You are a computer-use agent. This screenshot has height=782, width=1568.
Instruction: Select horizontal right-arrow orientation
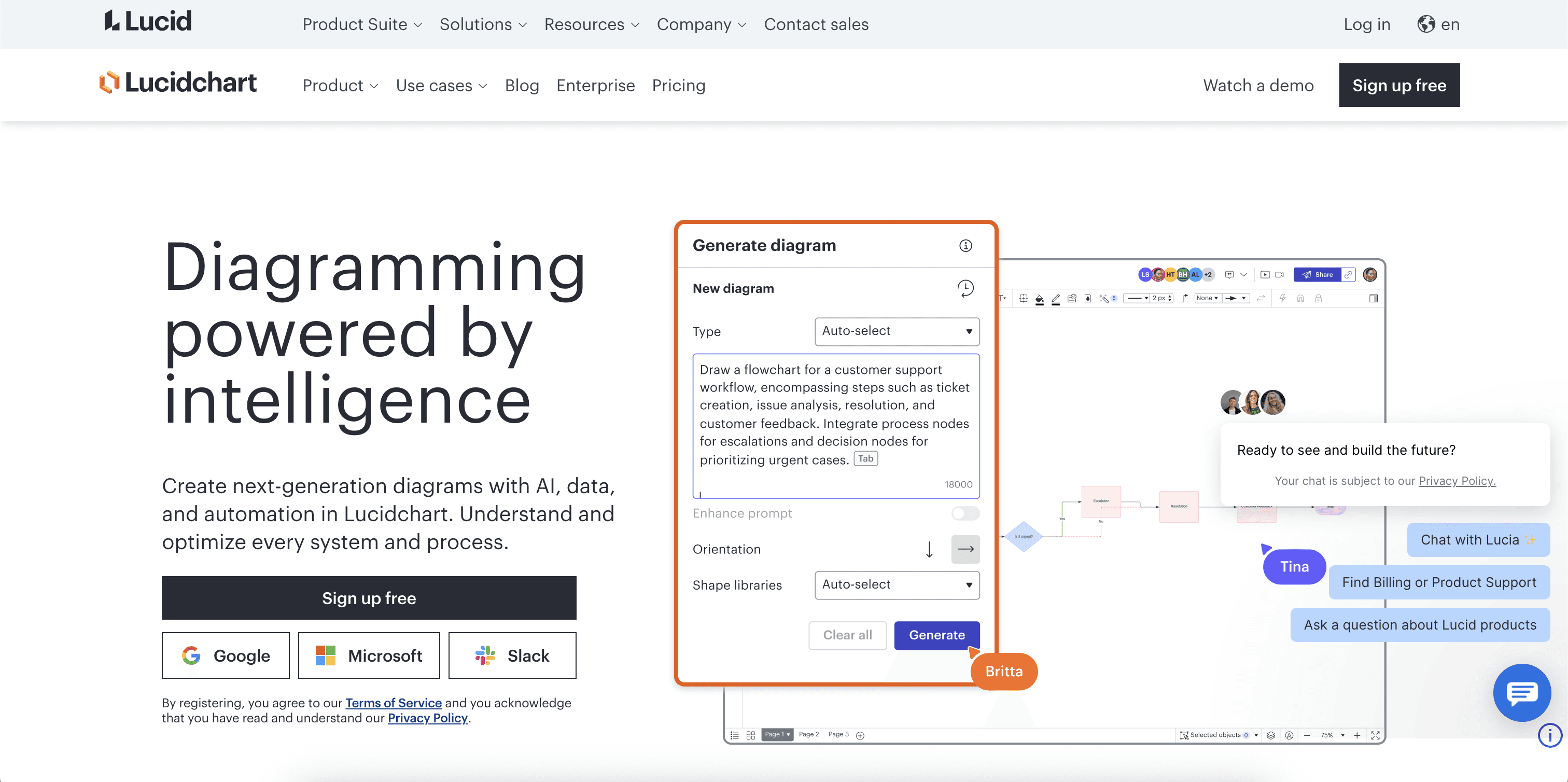pos(965,550)
